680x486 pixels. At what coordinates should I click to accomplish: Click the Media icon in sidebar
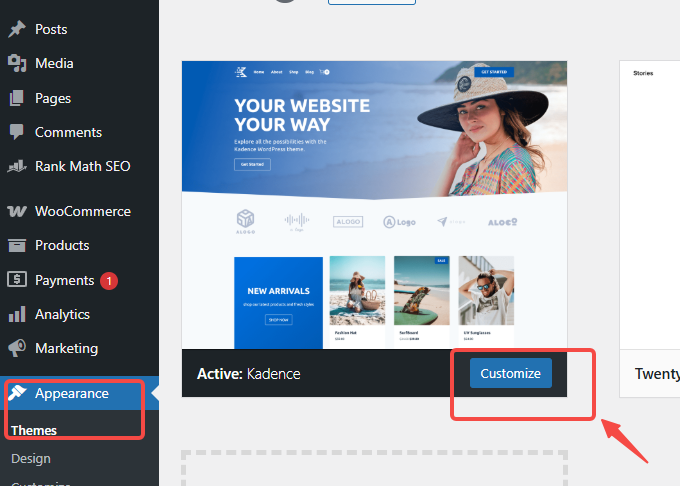[x=17, y=63]
